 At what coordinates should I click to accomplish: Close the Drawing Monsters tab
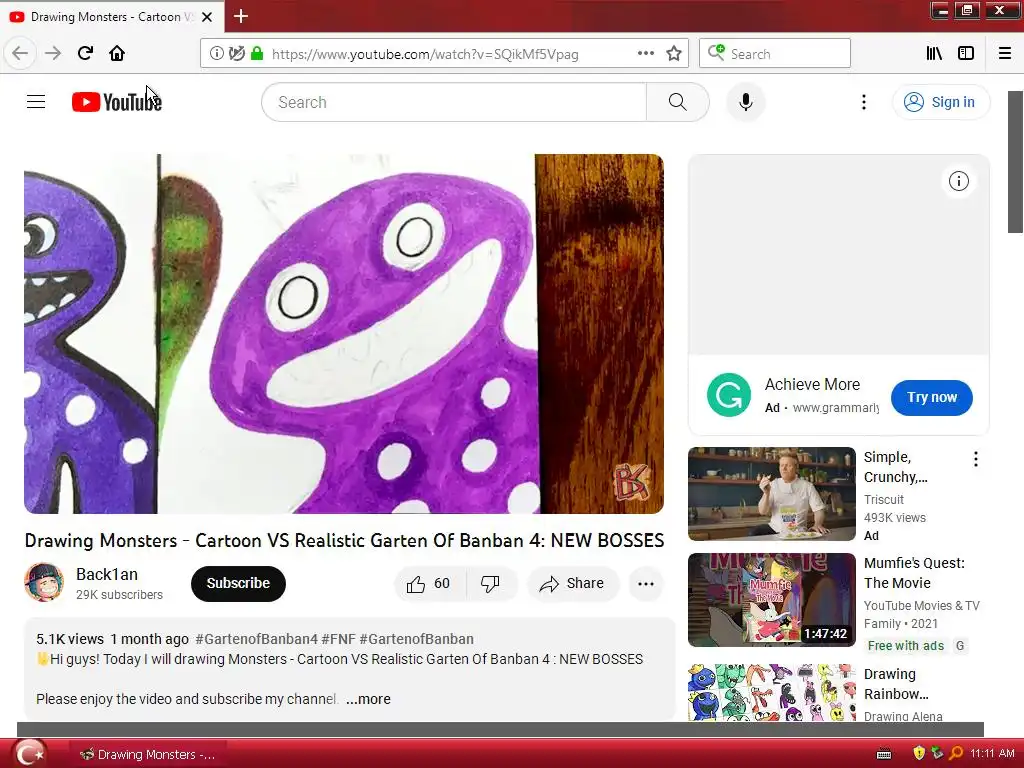pyautogui.click(x=207, y=17)
